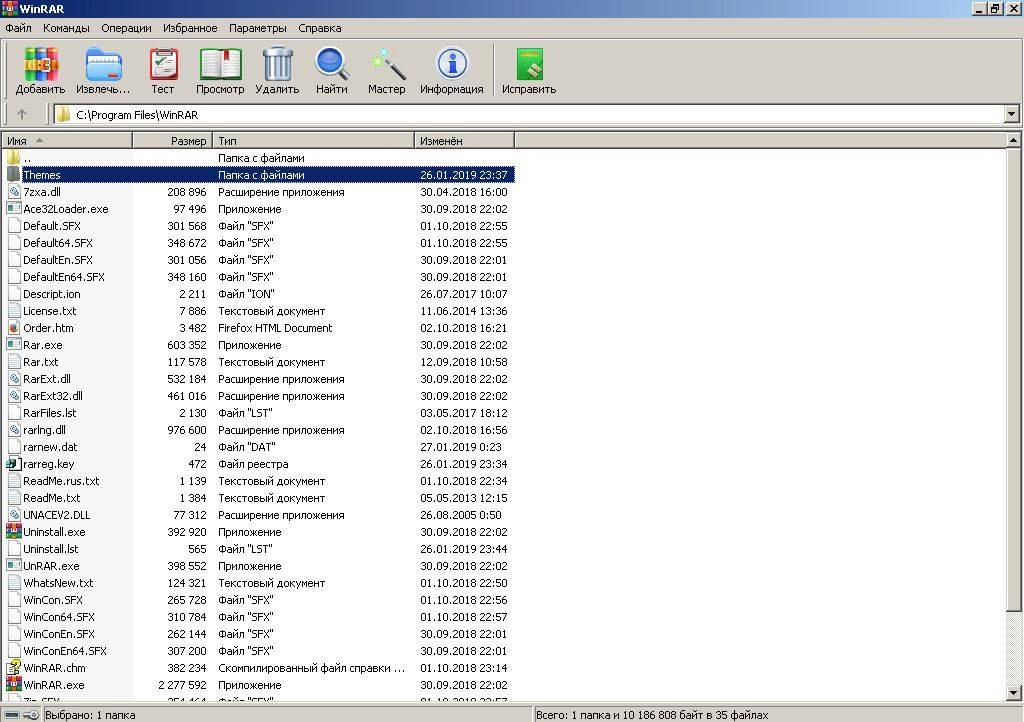Select the RarFiles.lst file name

[x=50, y=413]
